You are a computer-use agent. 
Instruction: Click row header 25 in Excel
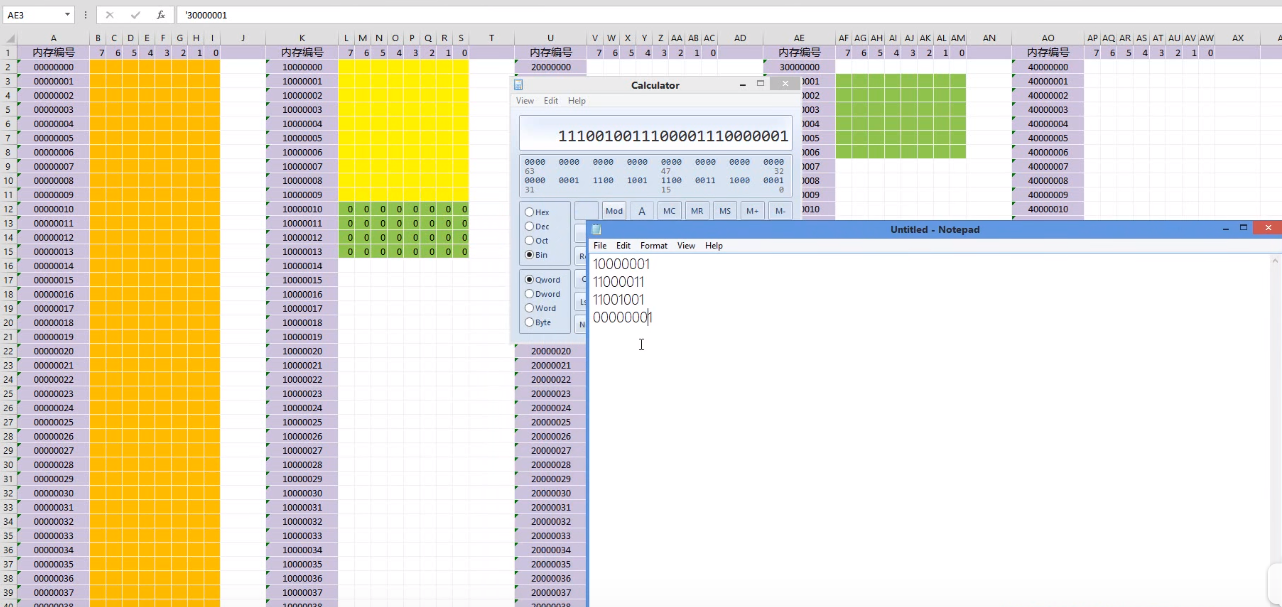9,394
